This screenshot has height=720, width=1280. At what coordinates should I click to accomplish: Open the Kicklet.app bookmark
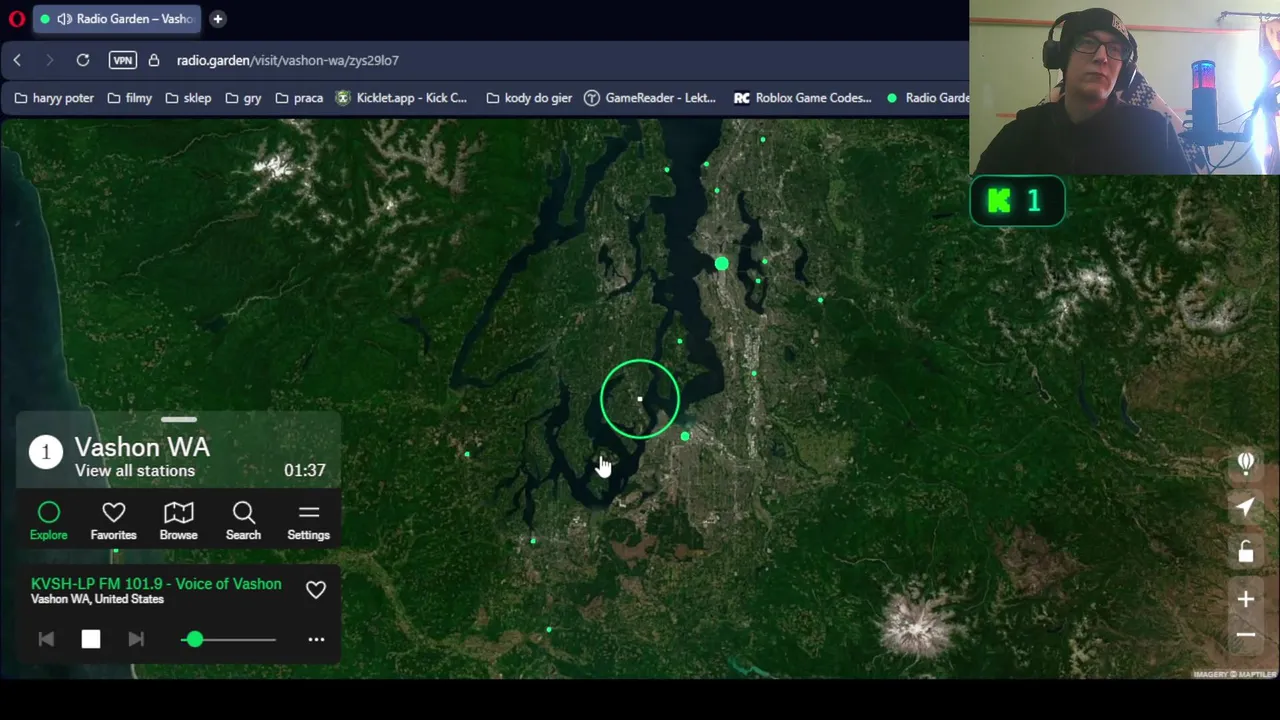[x=401, y=98]
